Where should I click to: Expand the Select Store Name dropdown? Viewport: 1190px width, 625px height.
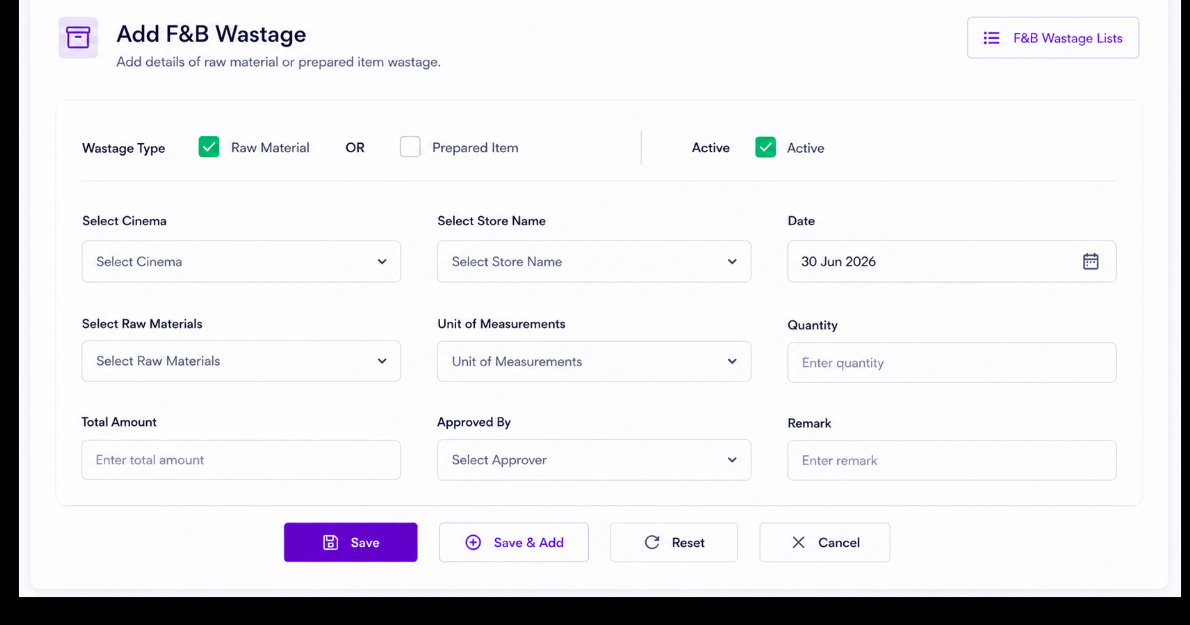(x=594, y=262)
